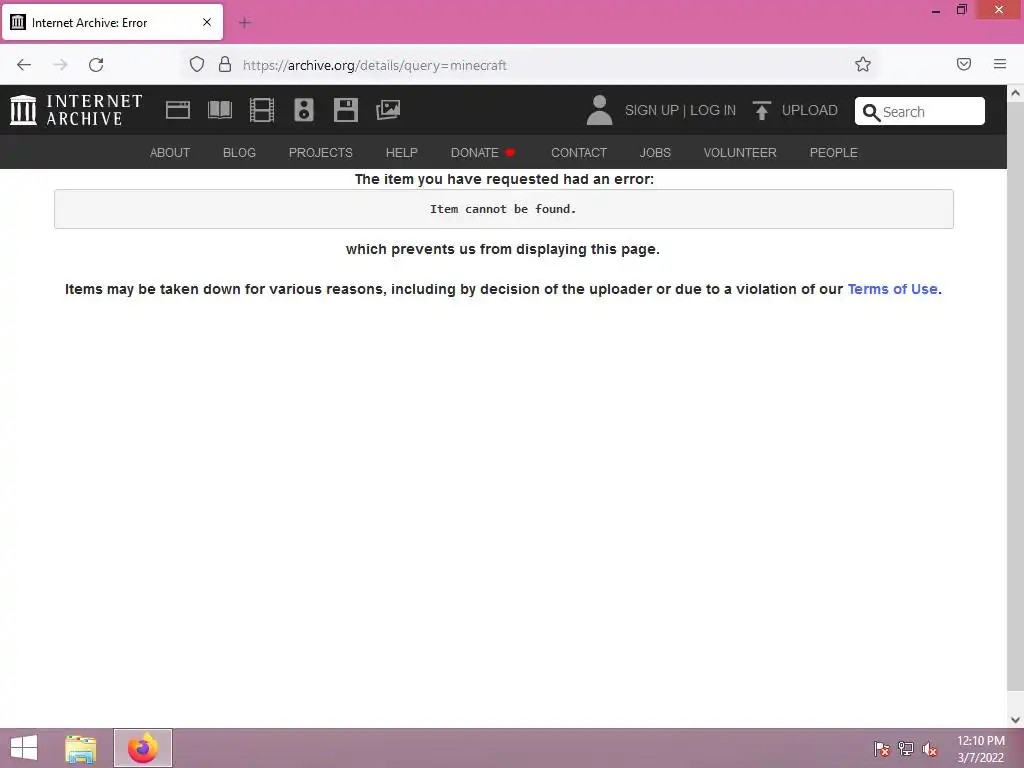This screenshot has width=1024, height=768.
Task: Open the Web (Wayback) icon
Action: point(178,110)
